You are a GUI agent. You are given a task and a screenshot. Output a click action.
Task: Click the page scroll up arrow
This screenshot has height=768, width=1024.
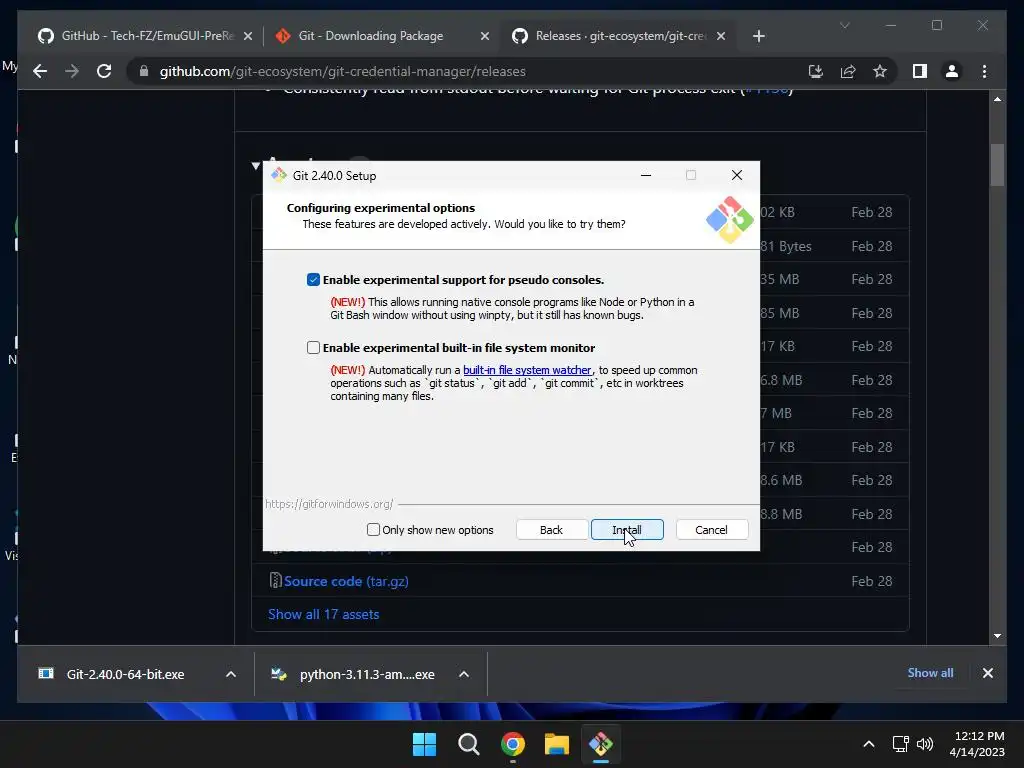pos(997,99)
